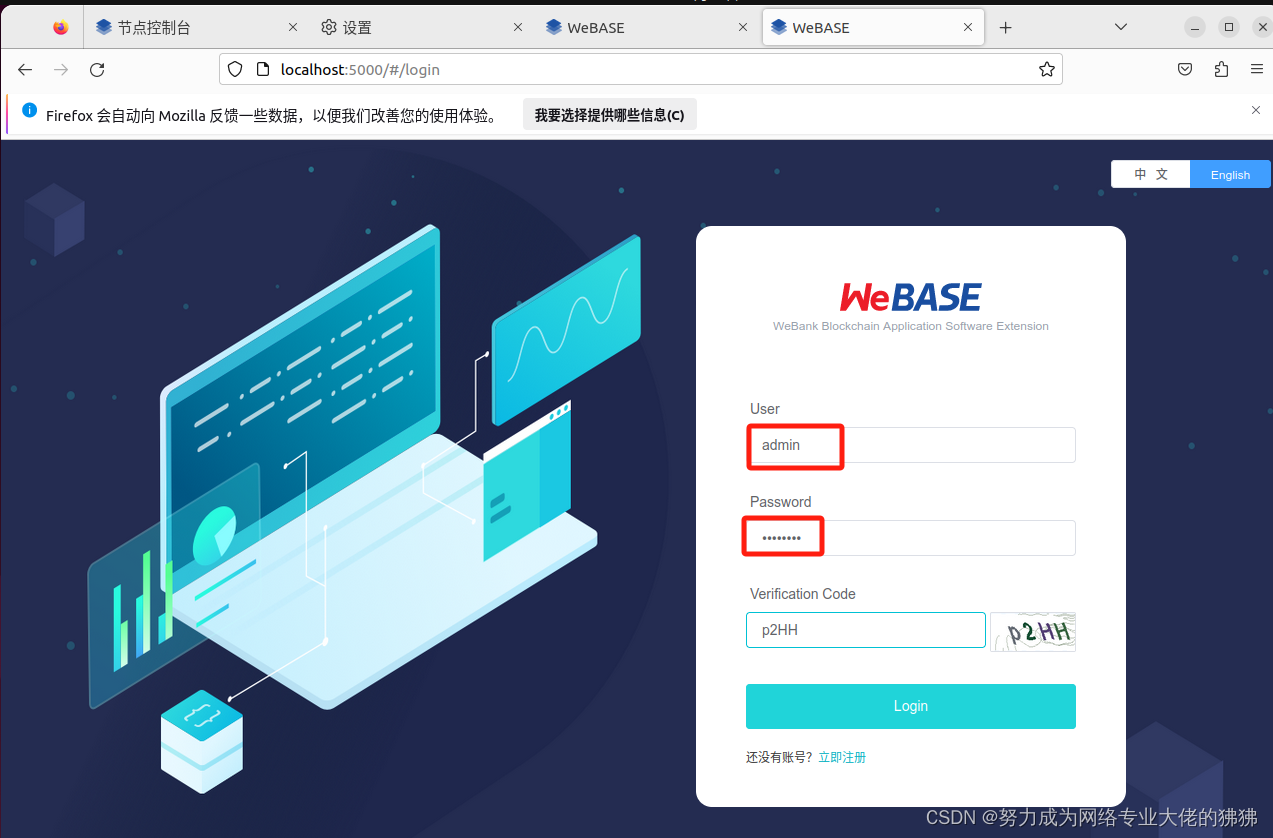Click the Login button
1273x838 pixels.
tap(910, 706)
